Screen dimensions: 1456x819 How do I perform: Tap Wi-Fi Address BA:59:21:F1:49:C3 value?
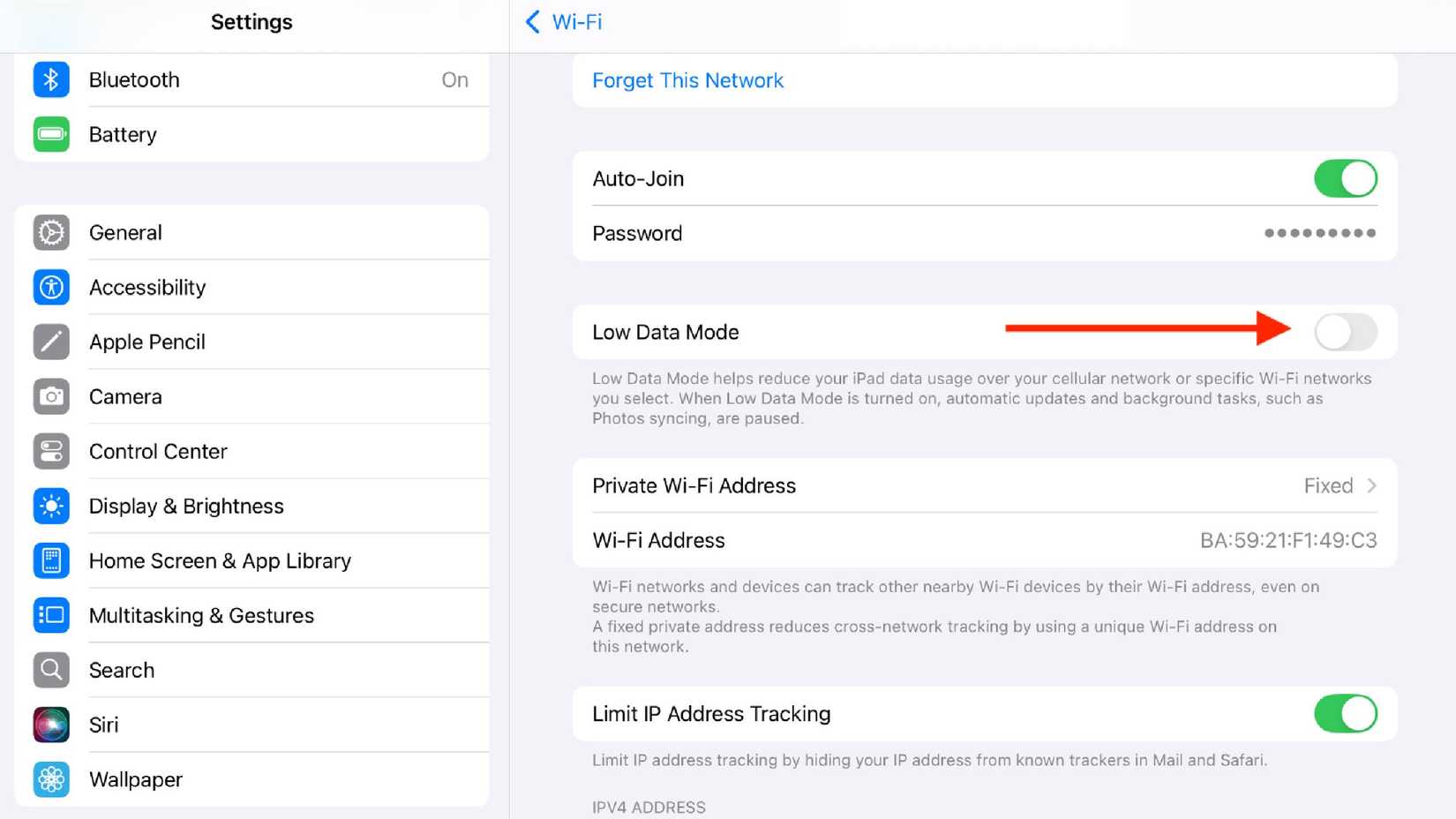(1288, 540)
